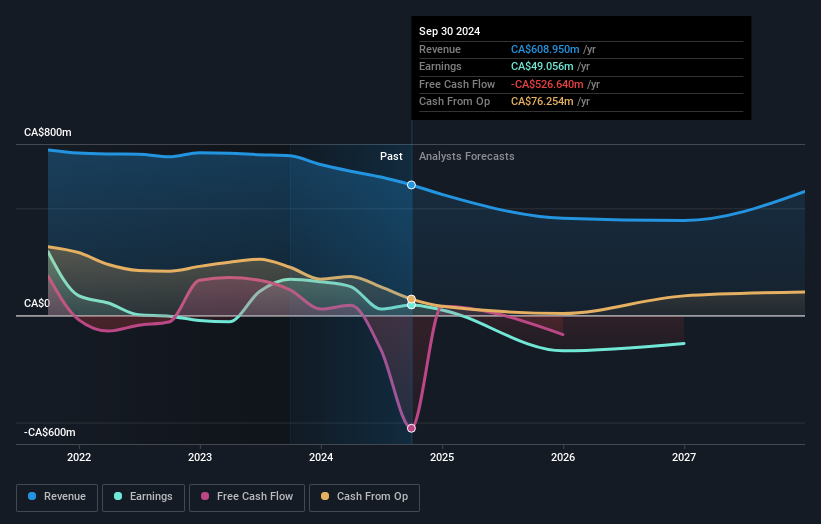The image size is (821, 524).
Task: Click the CA$76.254m cash from op value
Action: (x=542, y=102)
